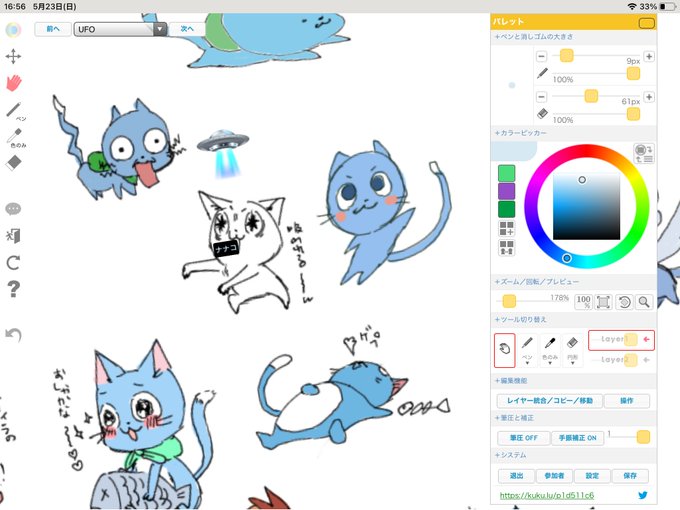
Task: Switch color picker mode icon
Action: 644,153
